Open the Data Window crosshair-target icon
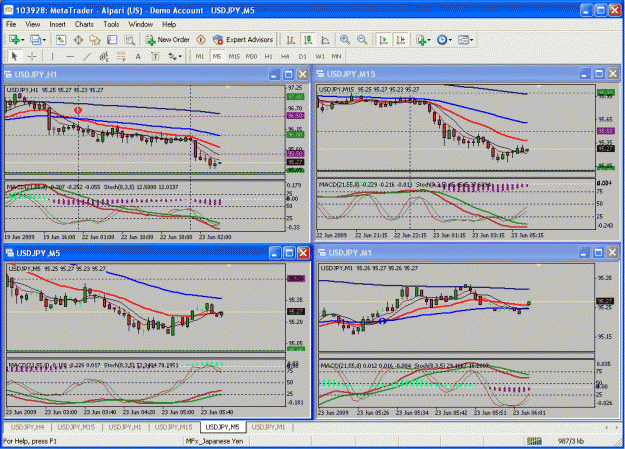 [78, 39]
